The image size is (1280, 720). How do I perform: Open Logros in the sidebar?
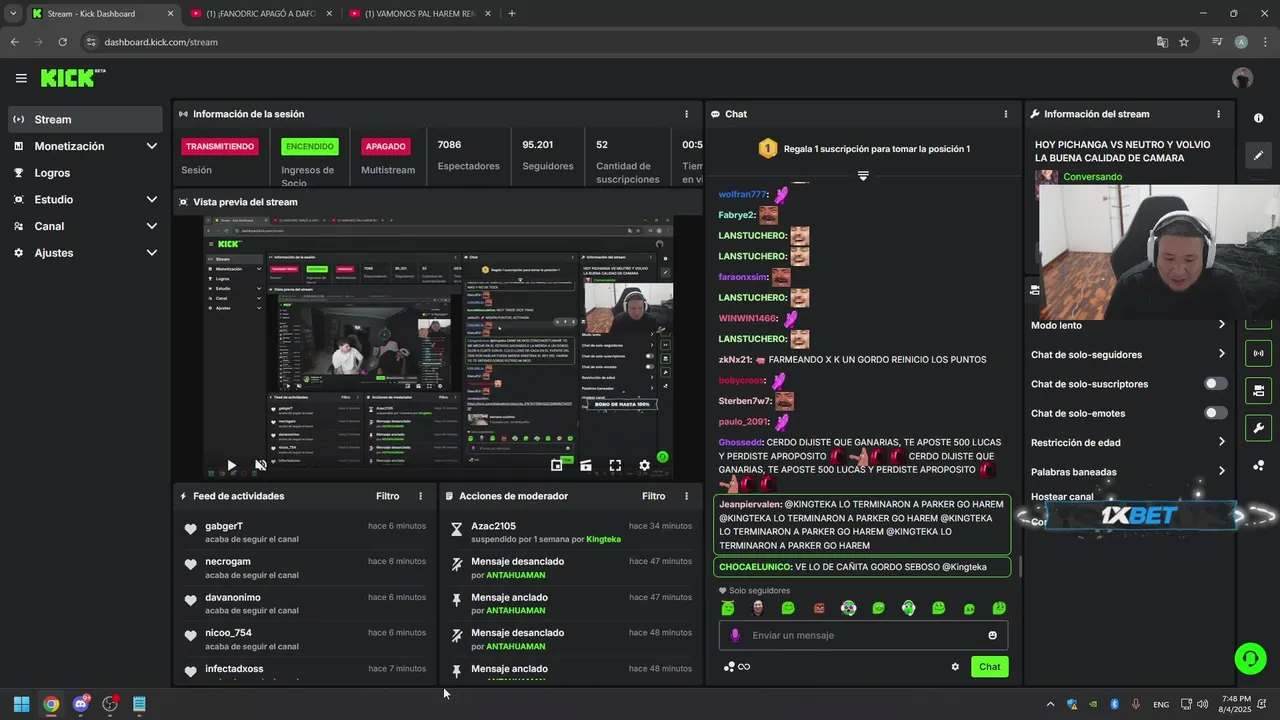tap(85, 173)
